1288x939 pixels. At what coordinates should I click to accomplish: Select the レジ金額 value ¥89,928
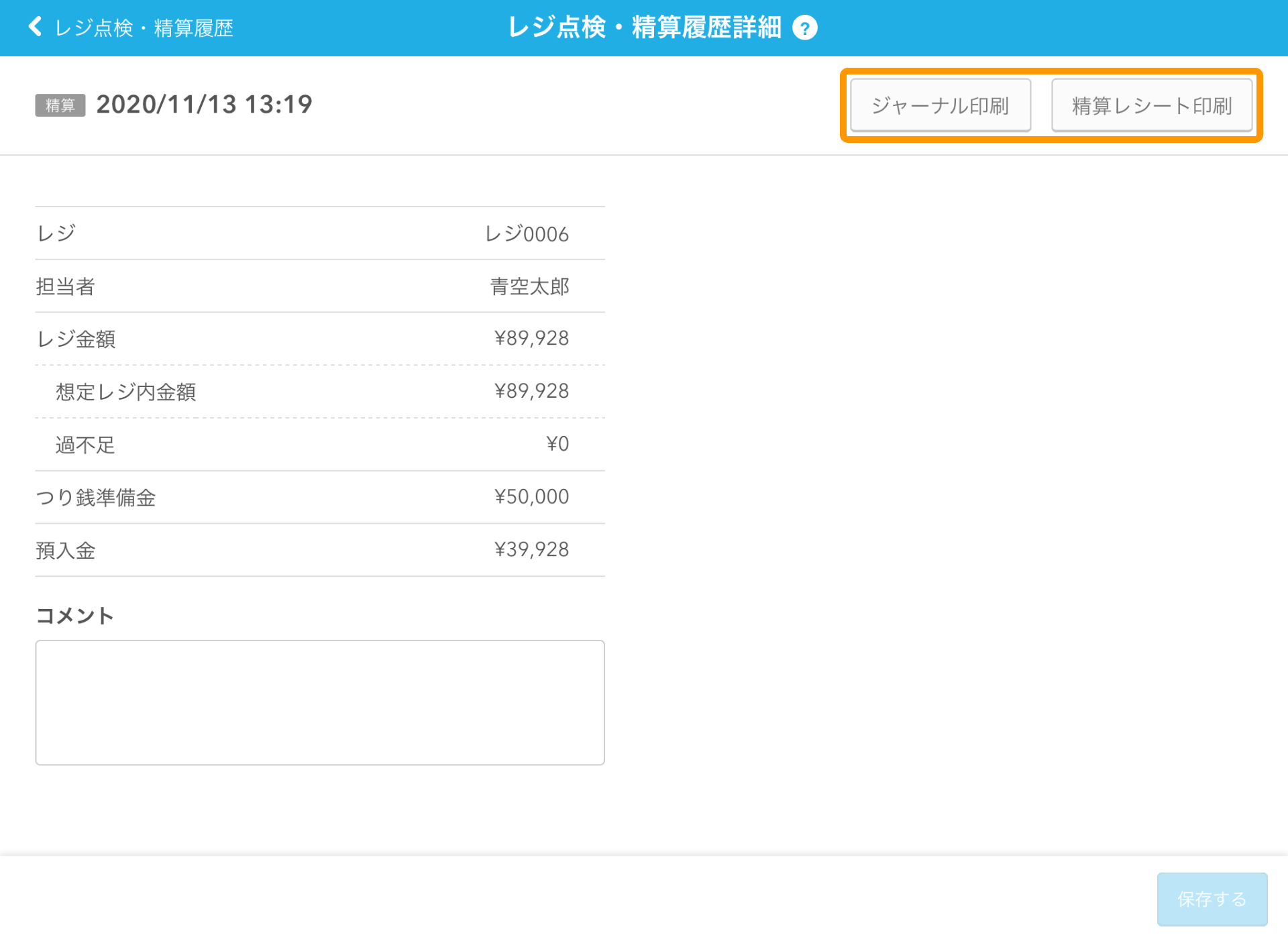tap(531, 338)
